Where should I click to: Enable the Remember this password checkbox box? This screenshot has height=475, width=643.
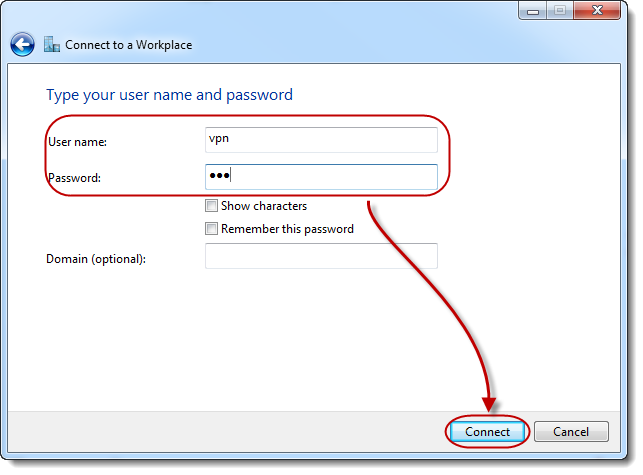tap(211, 229)
